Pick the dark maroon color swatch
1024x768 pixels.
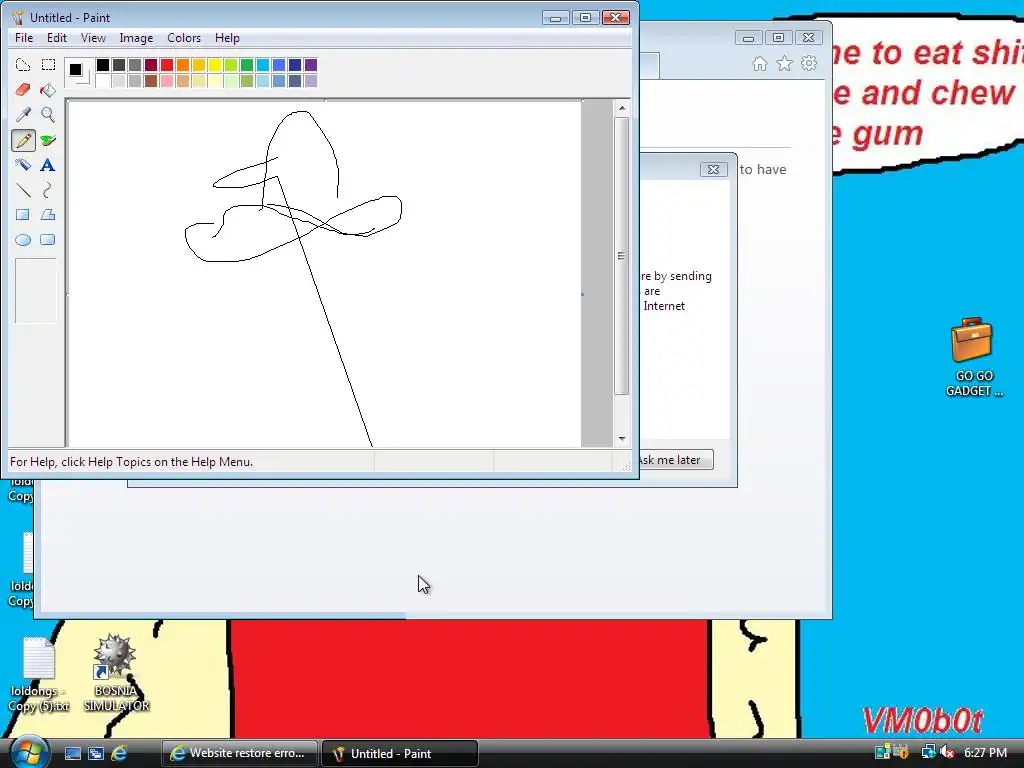(151, 65)
